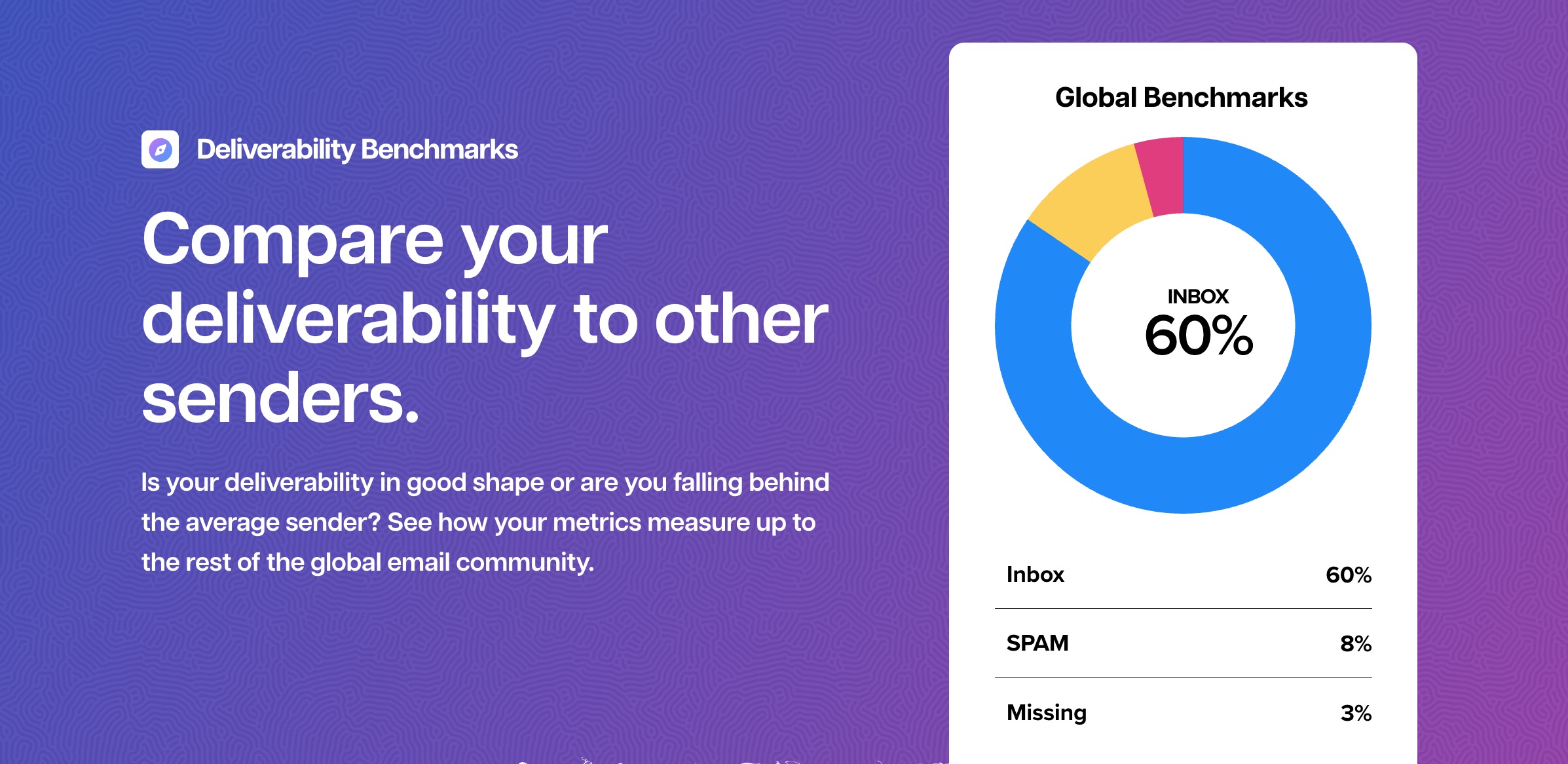Select the Global Benchmarks card title
The image size is (1568, 764).
pyautogui.click(x=1181, y=98)
